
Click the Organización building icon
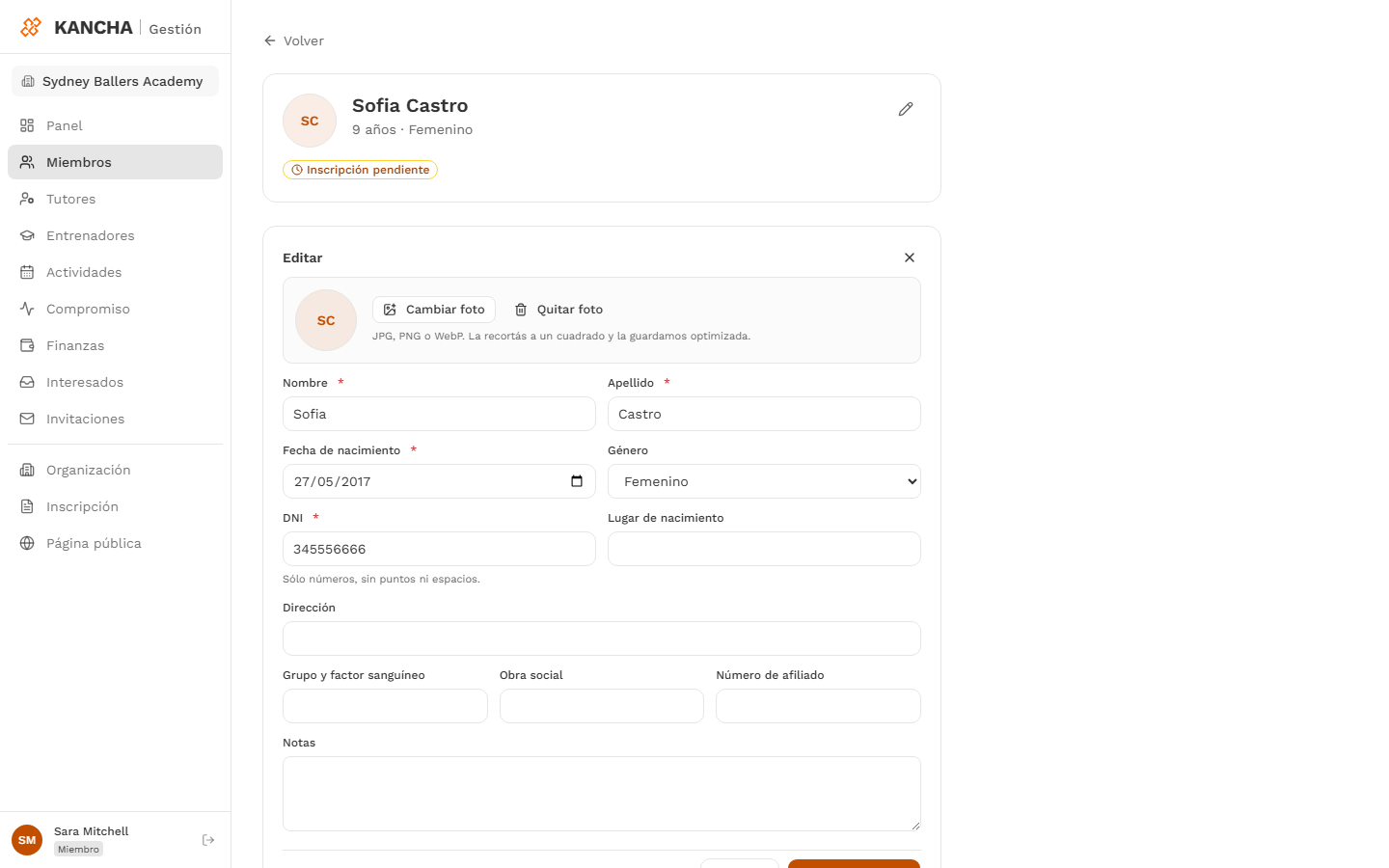click(x=27, y=470)
